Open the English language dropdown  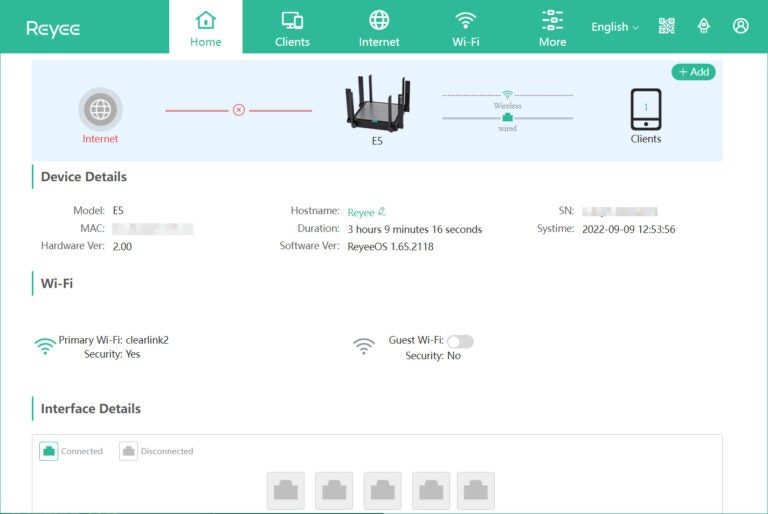point(614,27)
